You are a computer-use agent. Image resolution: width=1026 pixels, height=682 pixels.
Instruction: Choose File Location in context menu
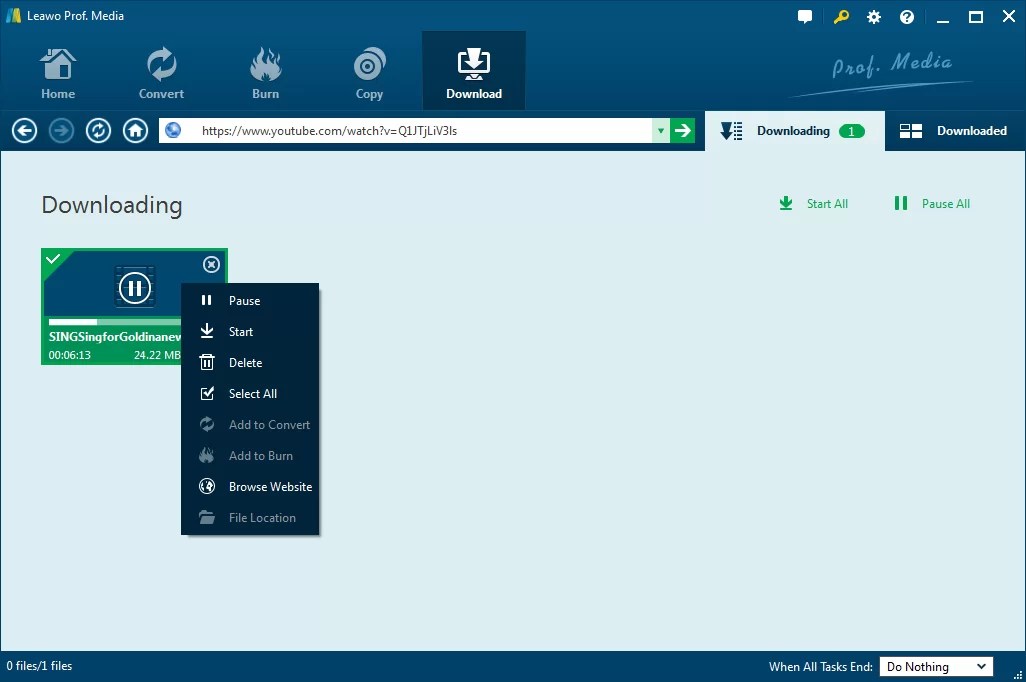(250, 518)
